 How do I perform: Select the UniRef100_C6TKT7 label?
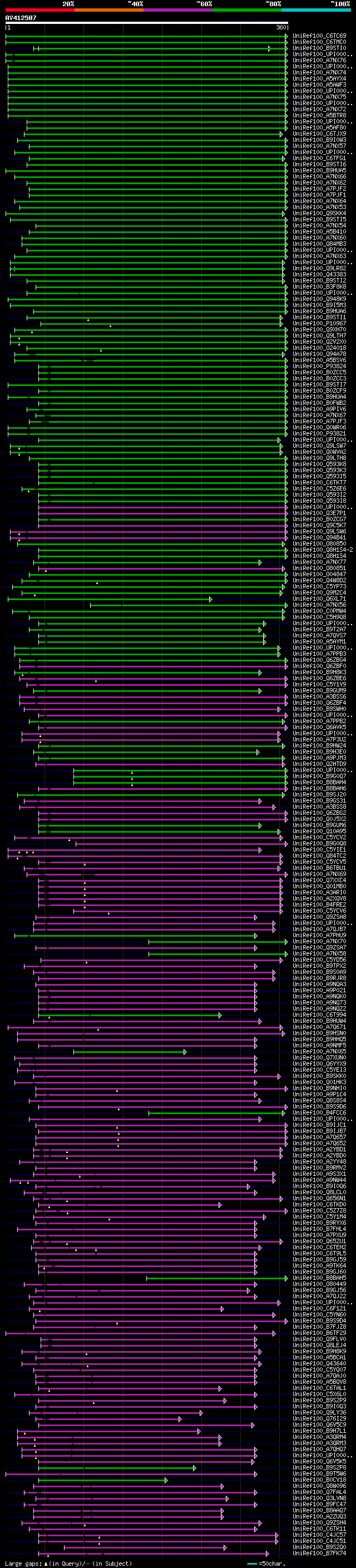pyautogui.click(x=319, y=482)
